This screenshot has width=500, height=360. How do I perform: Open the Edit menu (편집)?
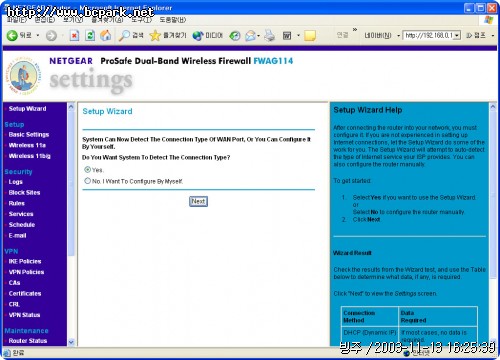(45, 20)
